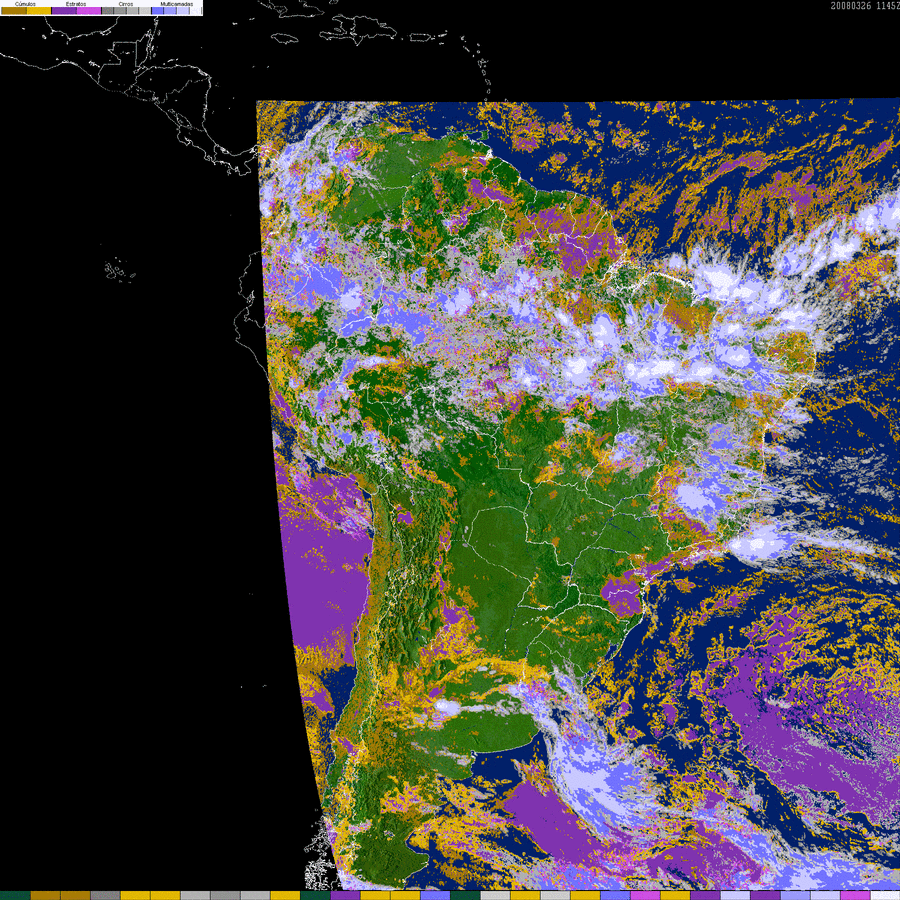The height and width of the screenshot is (900, 900).
Task: Click the dark gold Cúmulos legend swatch
Action: (x=14, y=10)
